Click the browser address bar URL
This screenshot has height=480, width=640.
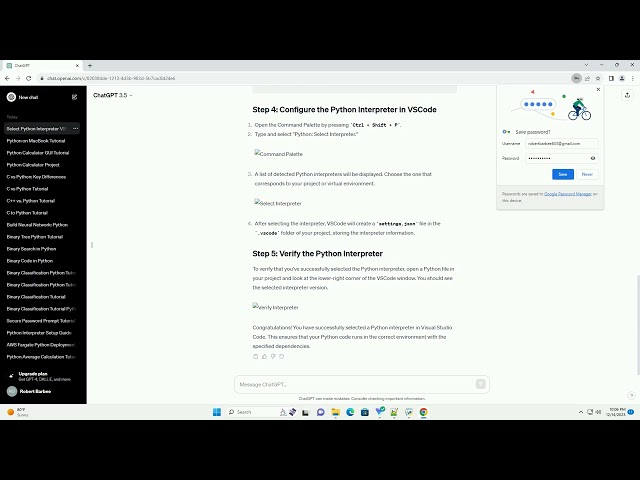pyautogui.click(x=111, y=78)
